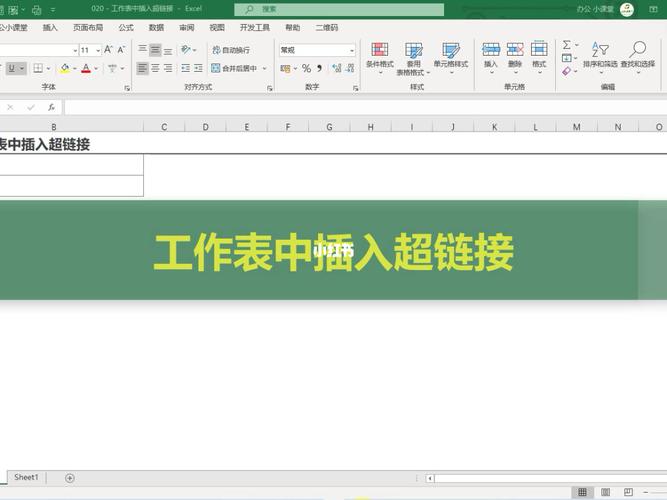
Task: Open Conditional Formatting (条件格式)
Action: point(379,57)
